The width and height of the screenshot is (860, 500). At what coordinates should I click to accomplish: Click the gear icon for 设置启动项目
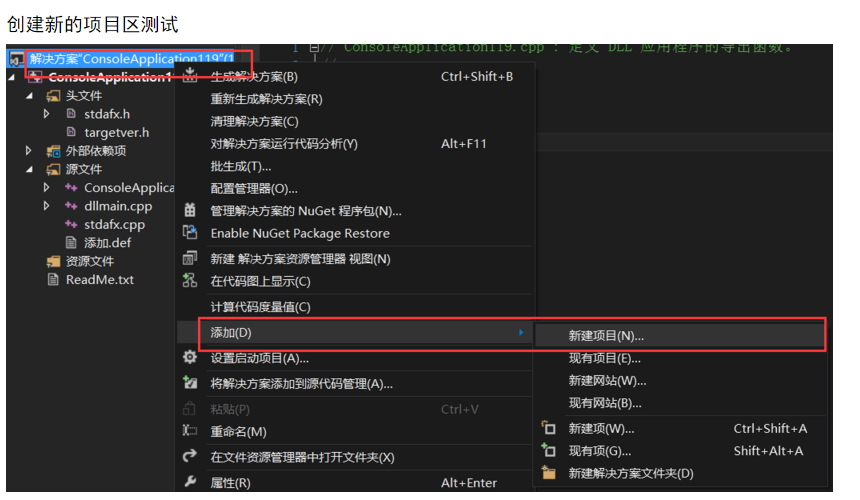(x=190, y=357)
